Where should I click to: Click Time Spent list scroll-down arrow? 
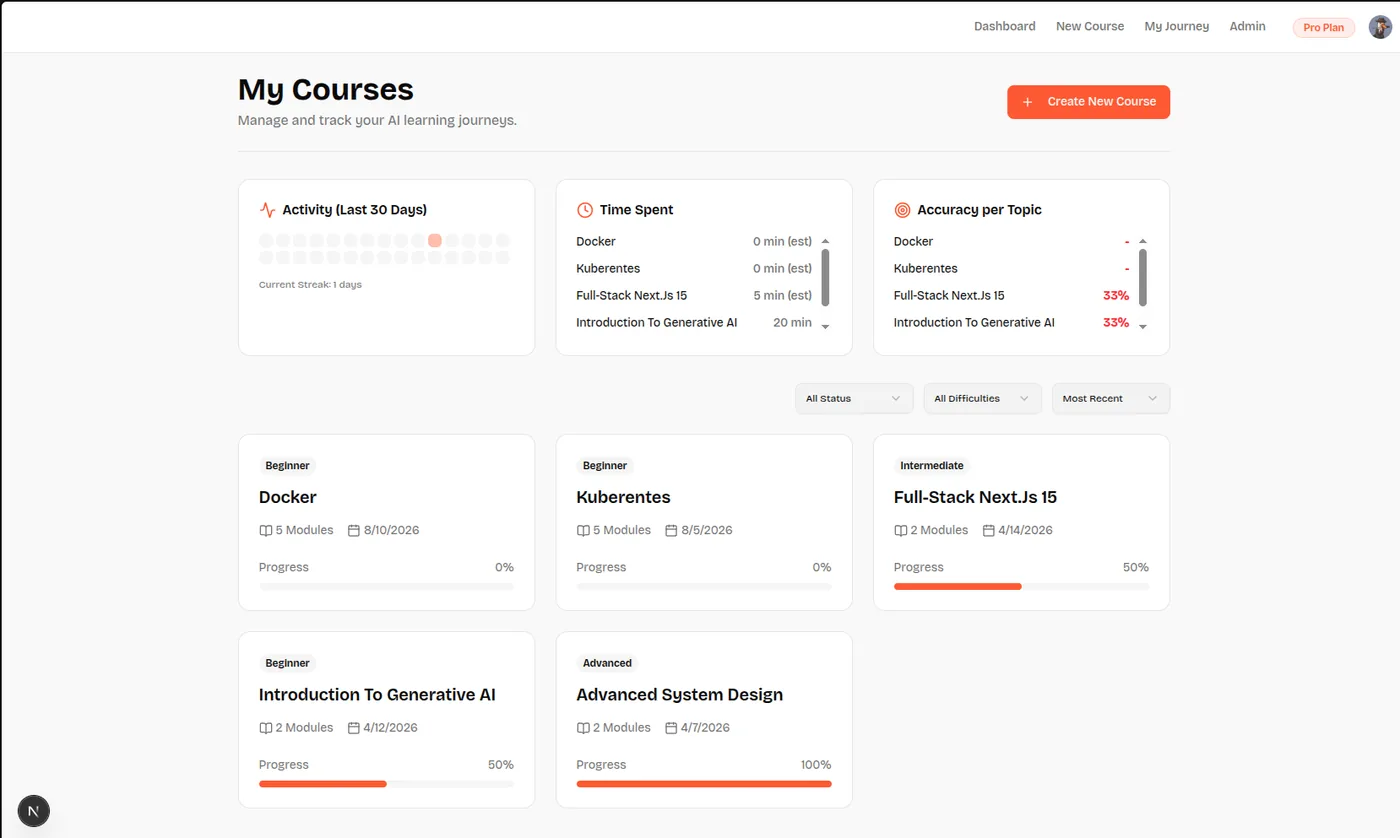[x=825, y=327]
